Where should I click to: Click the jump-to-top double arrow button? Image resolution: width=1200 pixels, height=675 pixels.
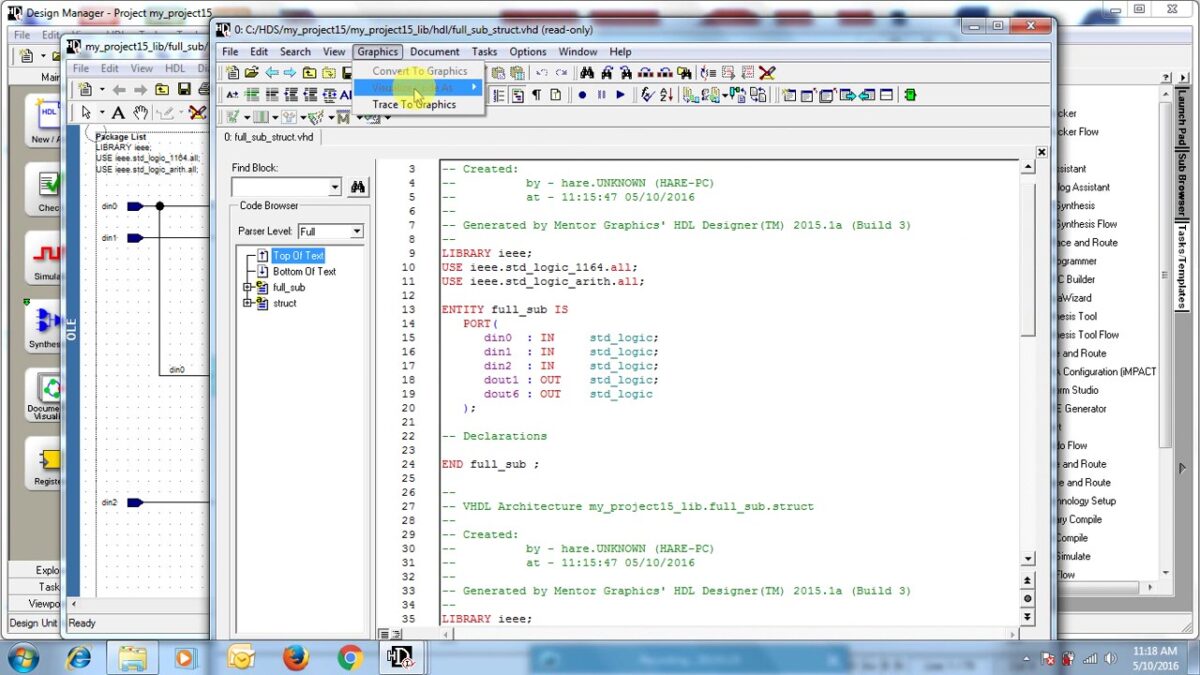[x=1028, y=581]
